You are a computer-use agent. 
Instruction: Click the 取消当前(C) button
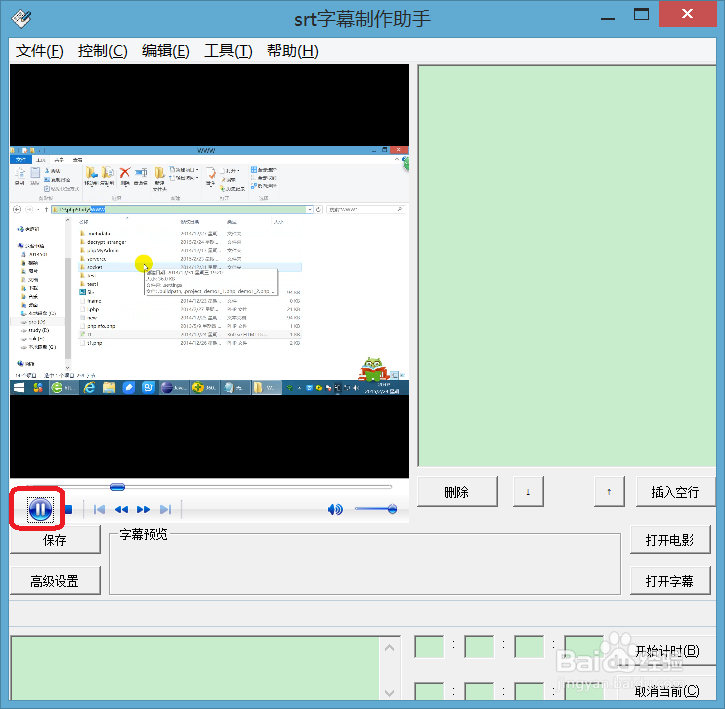tap(667, 691)
